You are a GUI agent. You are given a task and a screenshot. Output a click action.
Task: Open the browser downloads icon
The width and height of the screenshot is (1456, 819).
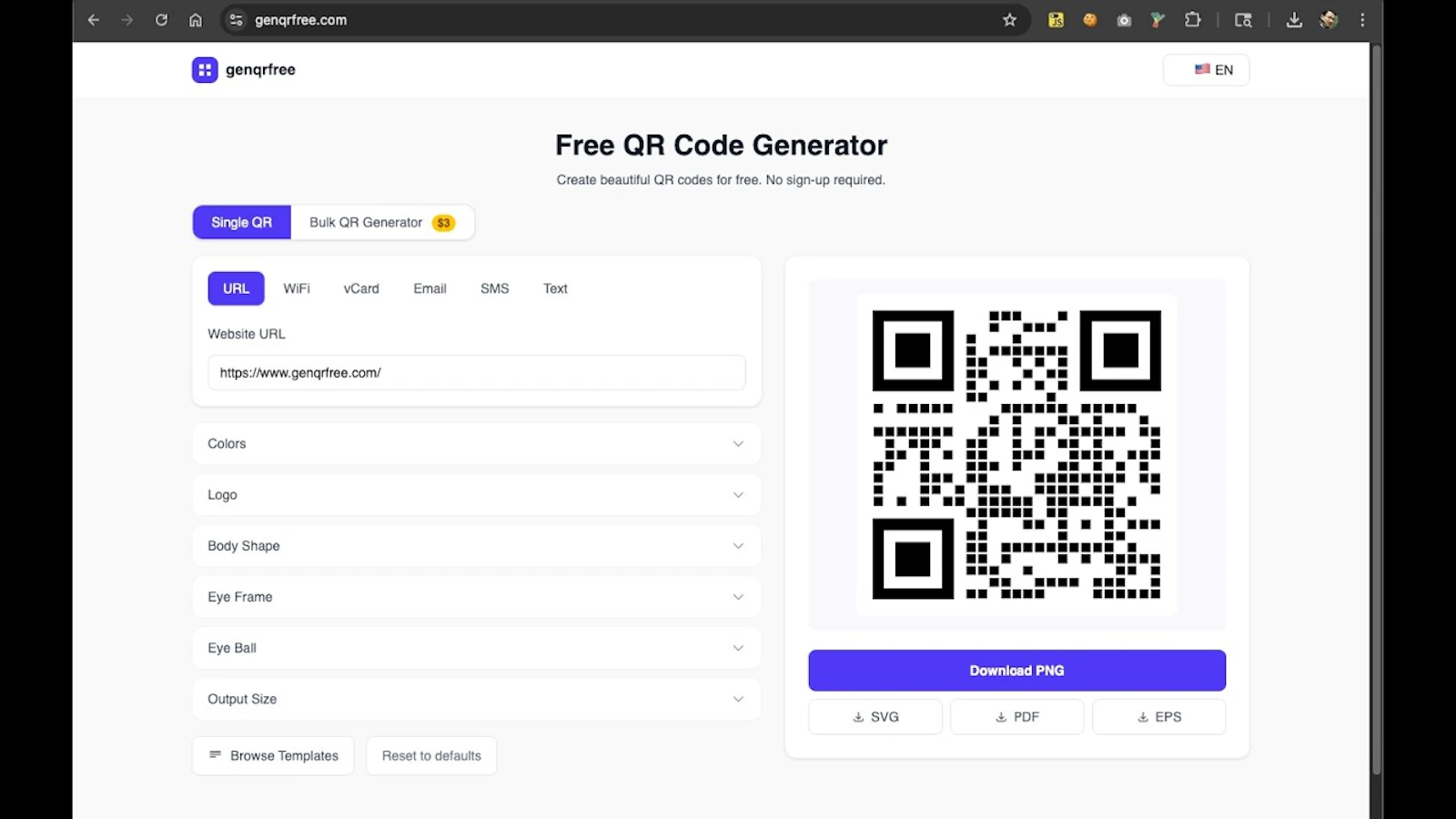1294,20
